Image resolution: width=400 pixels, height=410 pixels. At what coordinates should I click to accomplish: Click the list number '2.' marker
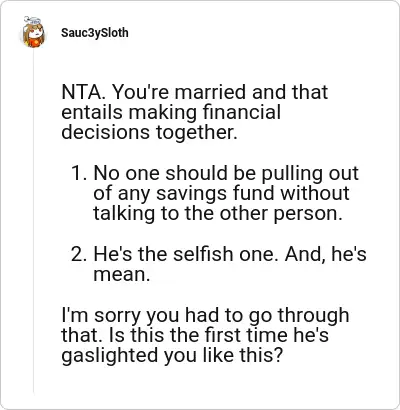click(x=79, y=254)
